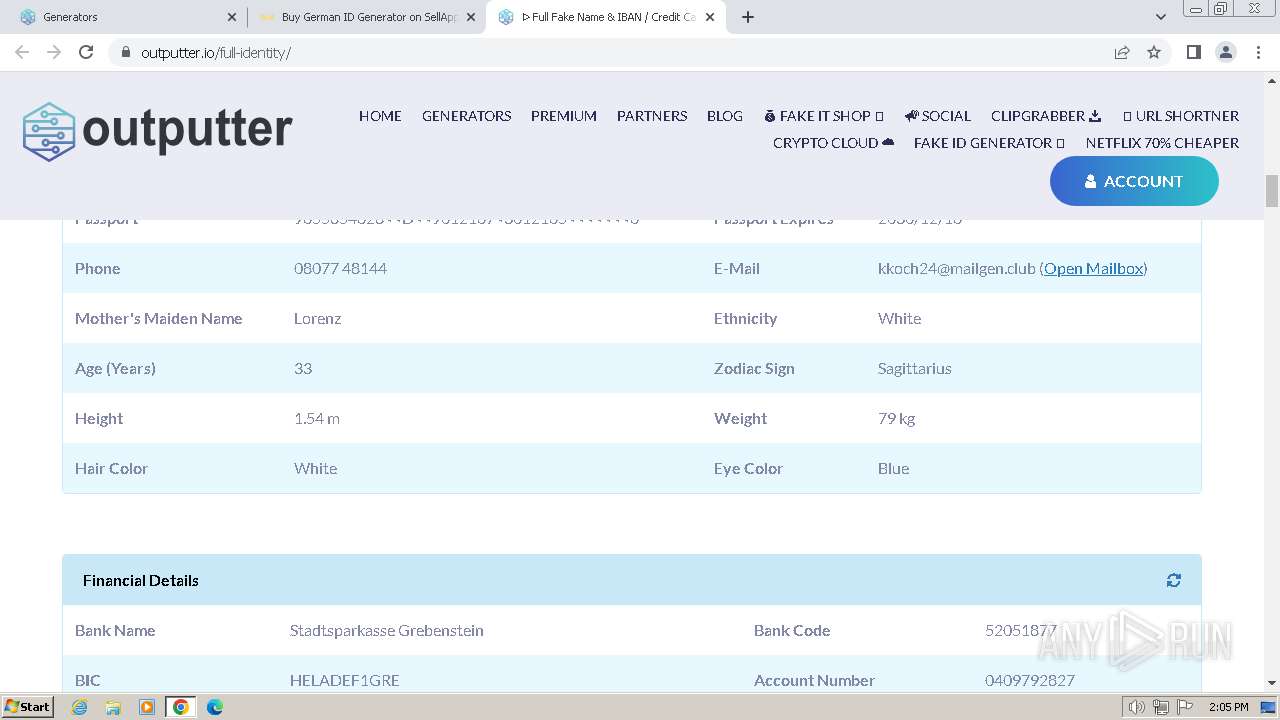Viewport: 1280px width, 720px height.
Task: Go back in browser history
Action: [x=22, y=52]
